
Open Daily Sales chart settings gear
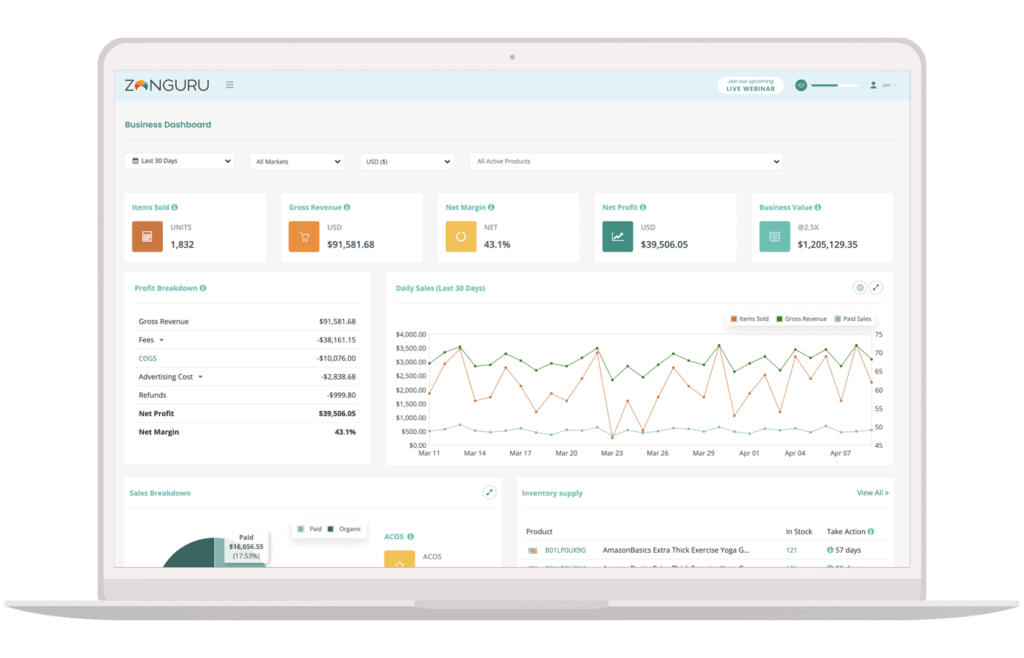(x=860, y=288)
